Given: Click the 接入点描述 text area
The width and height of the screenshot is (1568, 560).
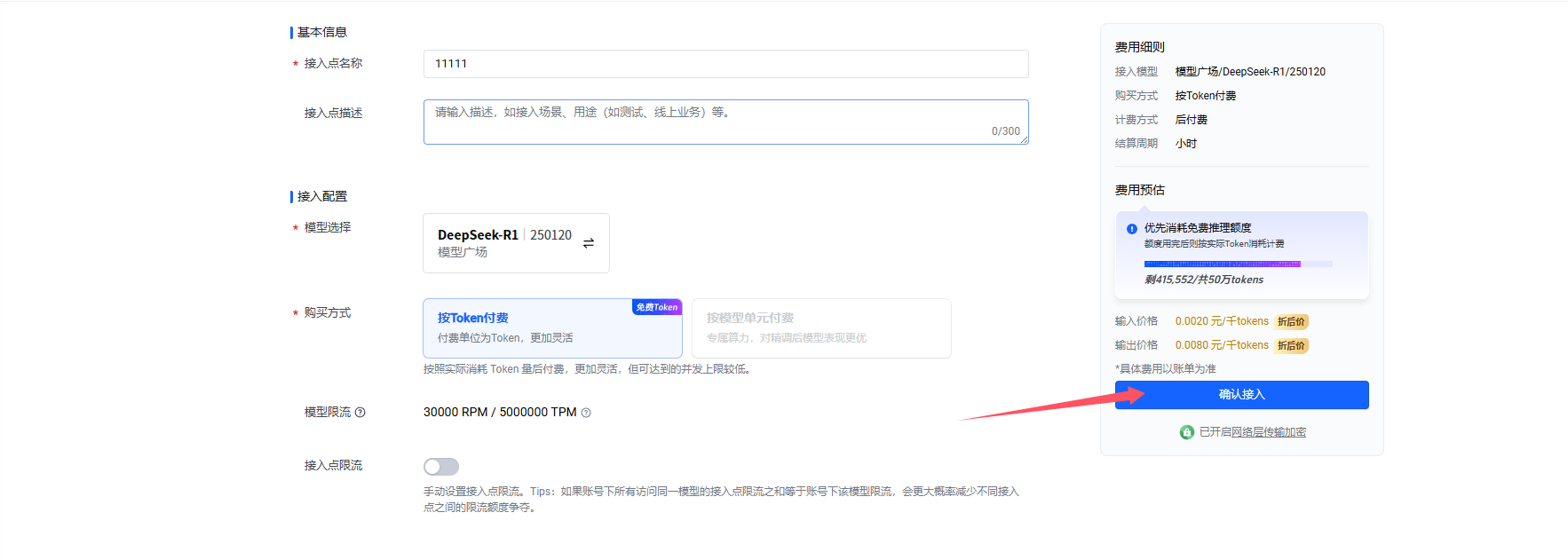Looking at the screenshot, I should (725, 122).
